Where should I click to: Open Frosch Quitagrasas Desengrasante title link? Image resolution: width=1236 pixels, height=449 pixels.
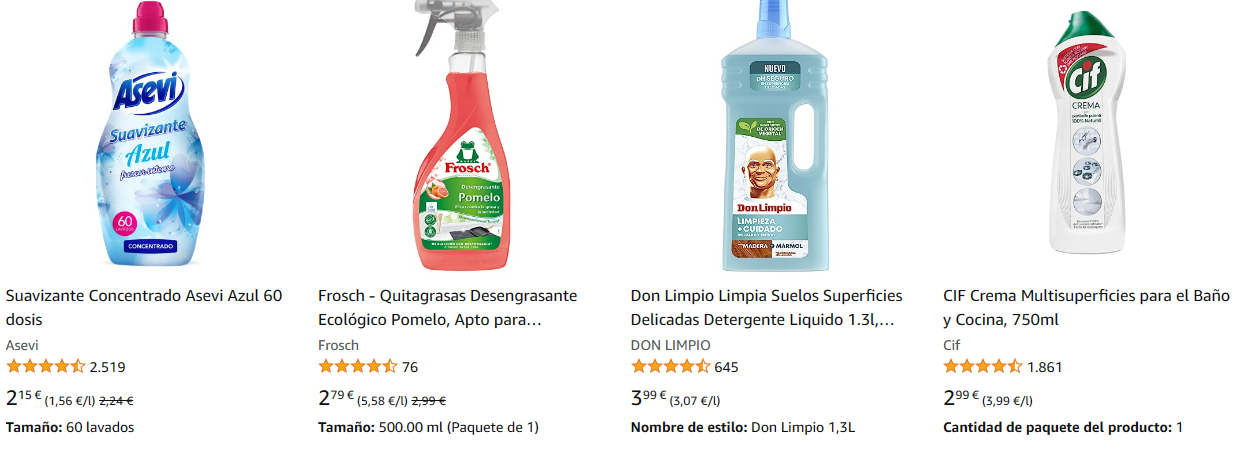click(x=448, y=308)
